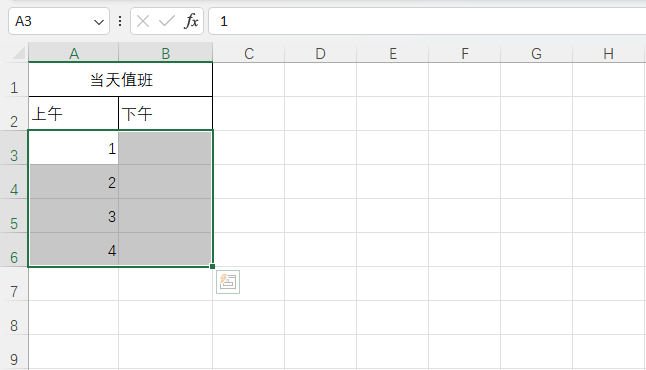Select column C header
Viewport: 646px width, 370px height.
249,53
